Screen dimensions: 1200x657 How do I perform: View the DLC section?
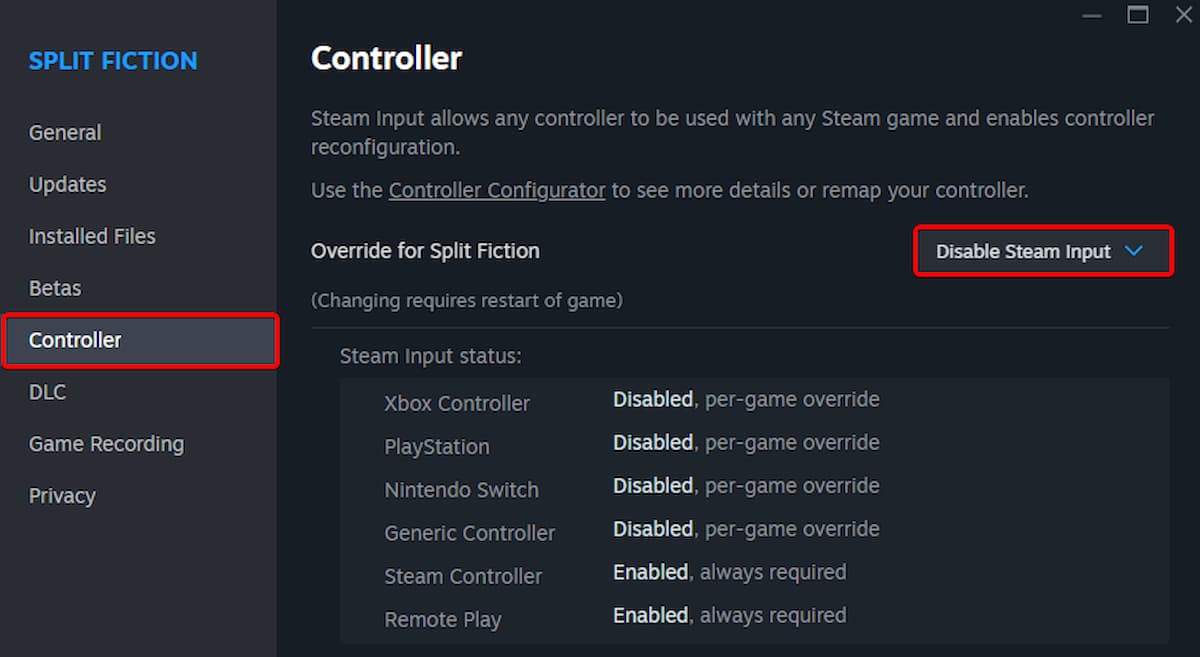pyautogui.click(x=47, y=392)
